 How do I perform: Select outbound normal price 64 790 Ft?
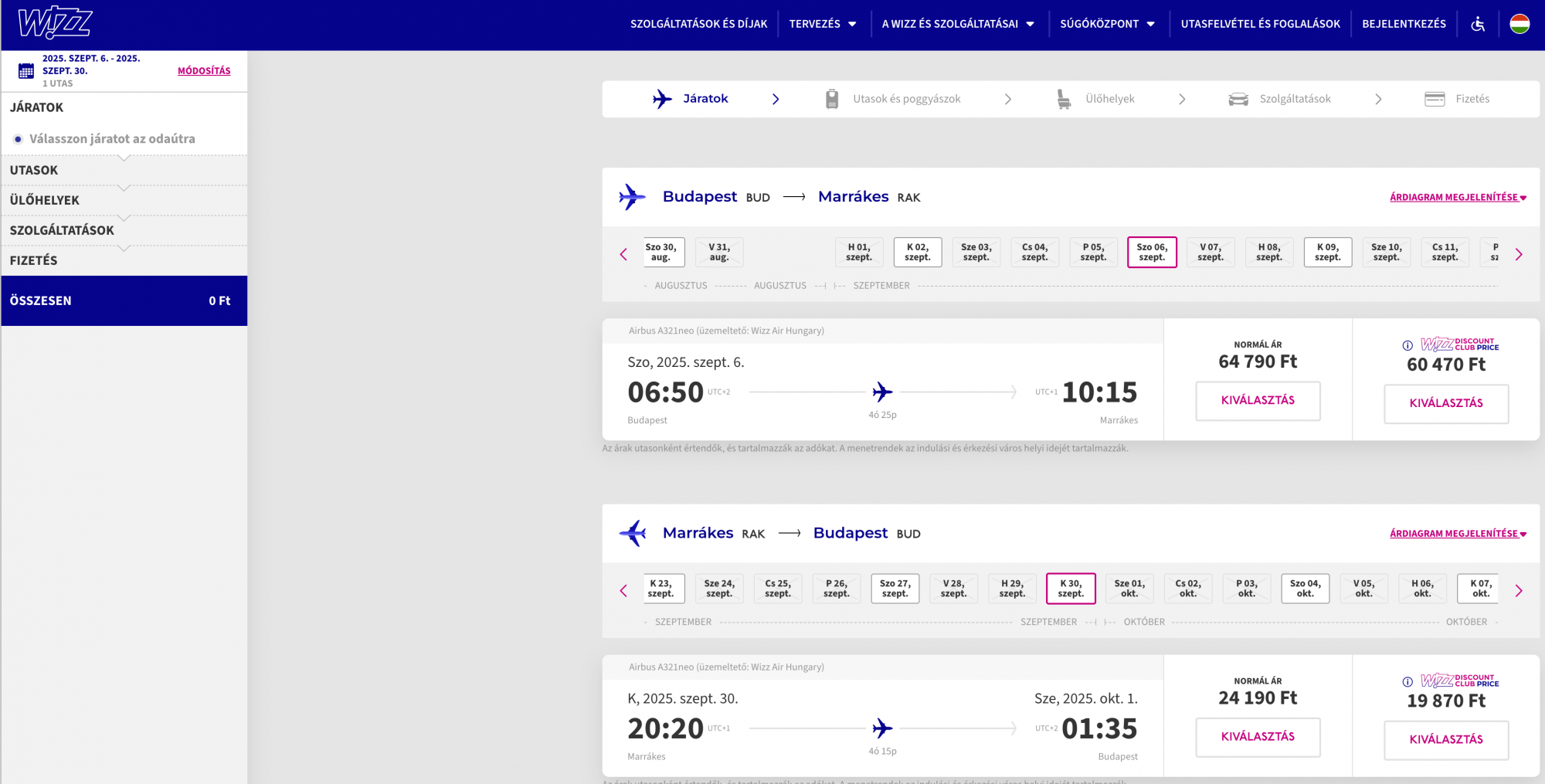(x=1258, y=400)
